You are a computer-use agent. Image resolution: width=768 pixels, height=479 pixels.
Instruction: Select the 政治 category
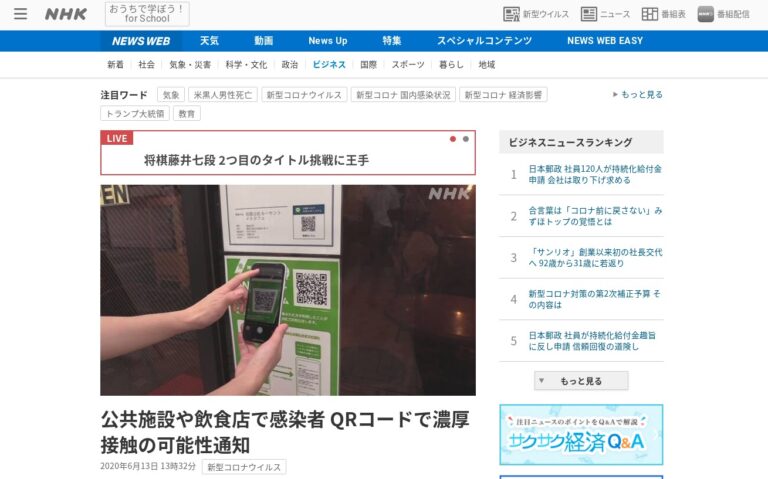tap(289, 65)
